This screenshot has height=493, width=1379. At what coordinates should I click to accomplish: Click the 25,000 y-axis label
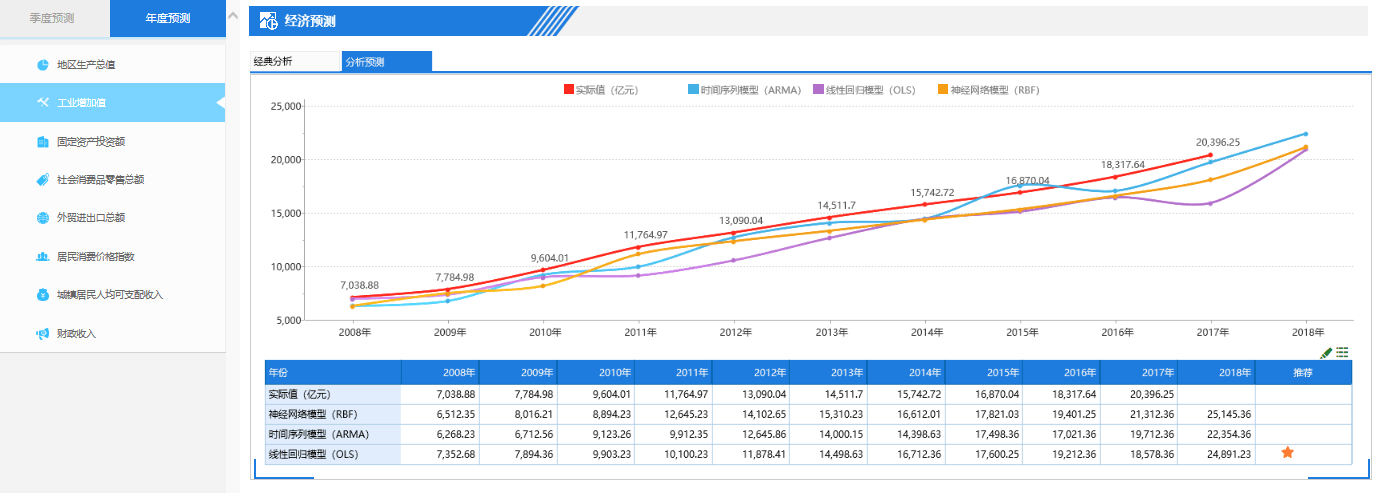287,105
